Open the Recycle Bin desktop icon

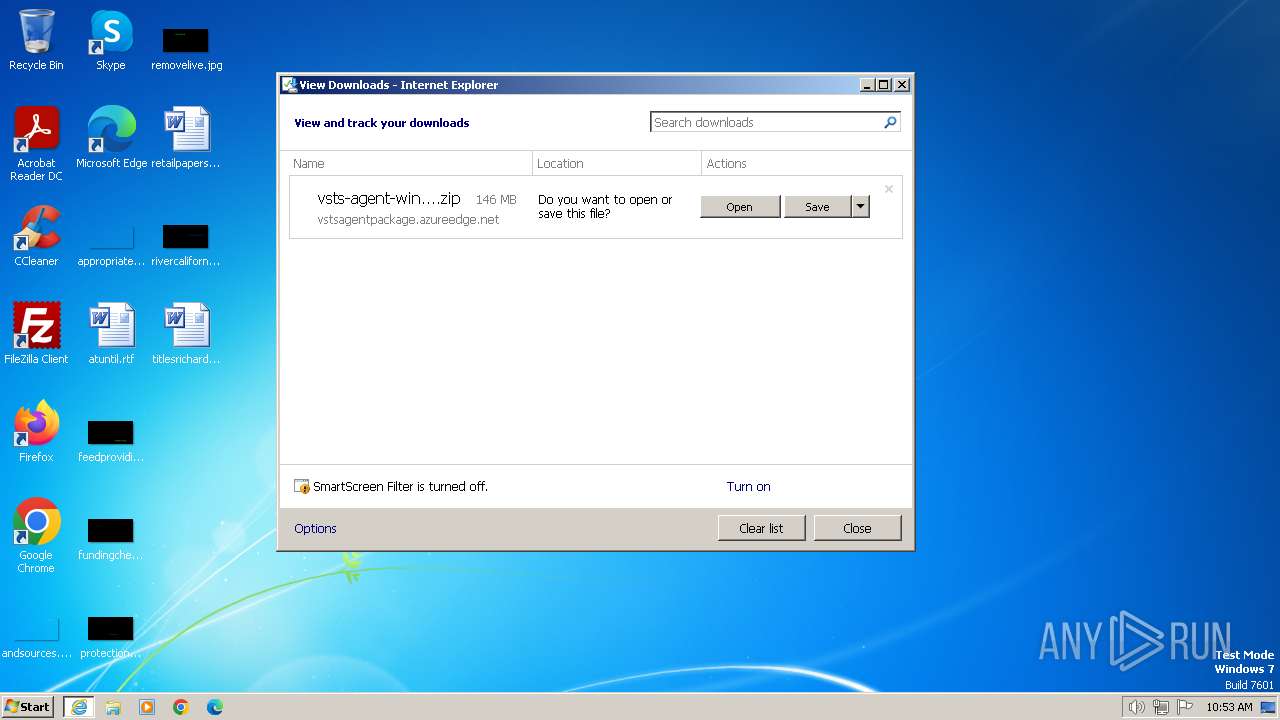(36, 41)
